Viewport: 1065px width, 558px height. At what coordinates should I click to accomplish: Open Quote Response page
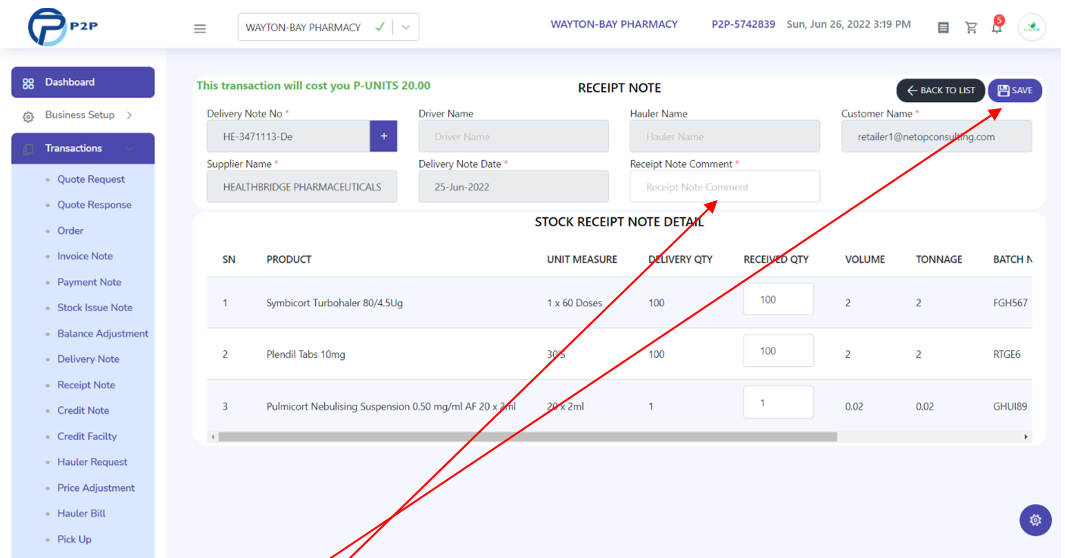click(x=94, y=204)
